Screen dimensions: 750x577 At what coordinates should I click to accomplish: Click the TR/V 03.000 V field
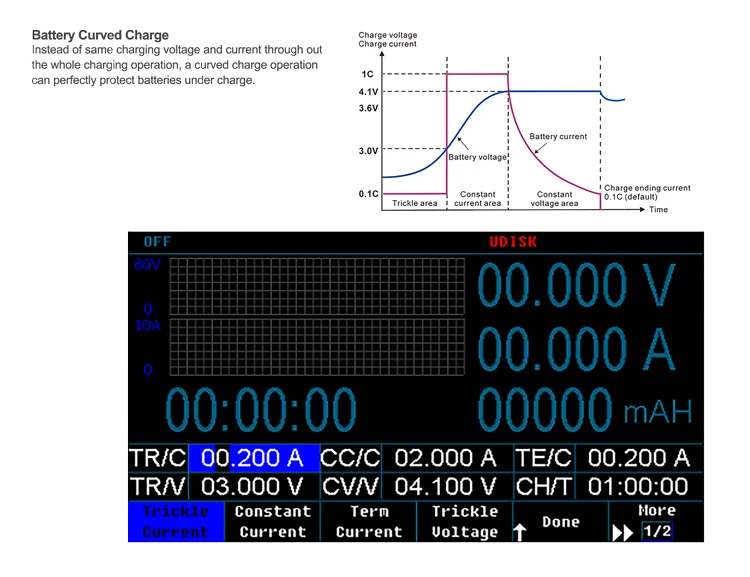click(252, 486)
